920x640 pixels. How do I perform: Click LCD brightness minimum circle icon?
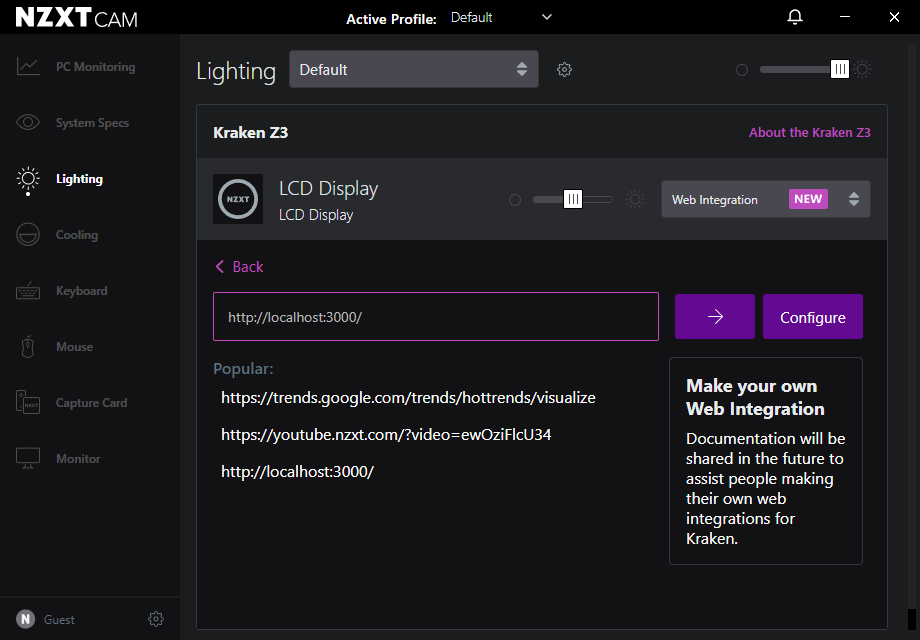[x=515, y=200]
